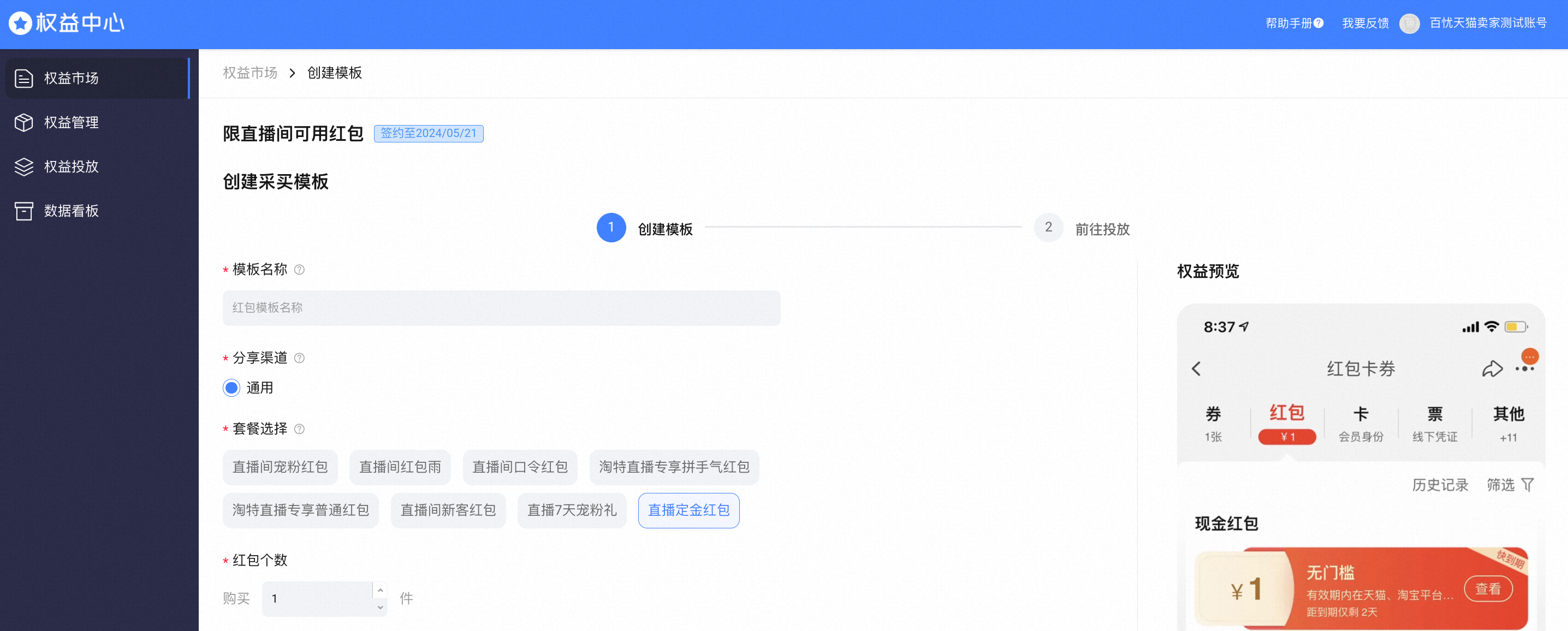The height and width of the screenshot is (631, 1568).
Task: Tap the 筛选 funnel filter icon
Action: pos(1527,485)
